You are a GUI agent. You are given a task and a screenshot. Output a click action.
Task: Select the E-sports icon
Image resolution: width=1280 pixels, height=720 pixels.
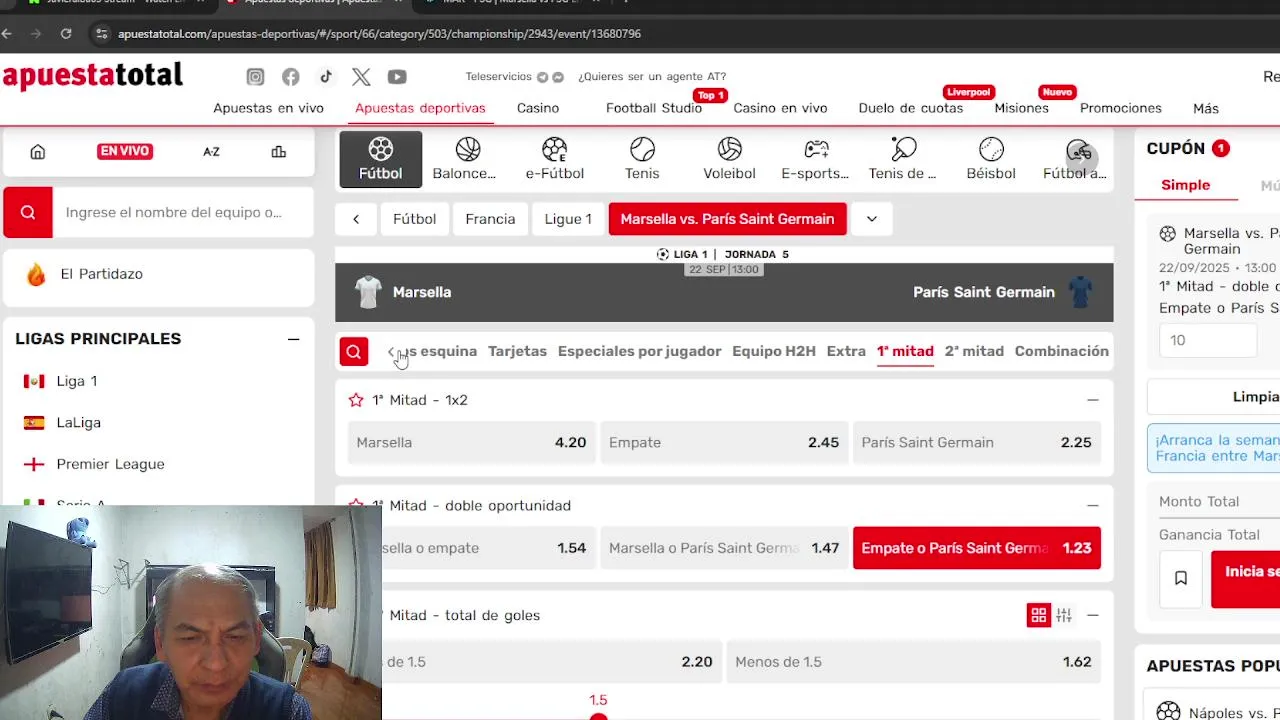click(x=815, y=159)
